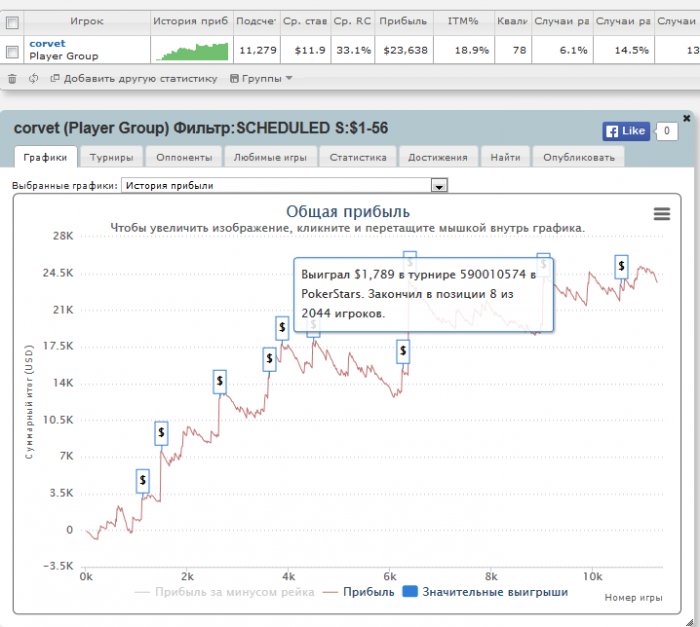Click the trash delete icon
700x627 pixels.
pyautogui.click(x=12, y=78)
